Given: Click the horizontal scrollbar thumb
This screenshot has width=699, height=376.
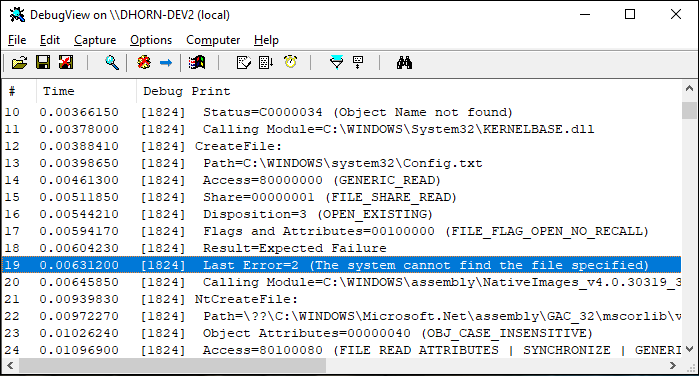Looking at the screenshot, I should pyautogui.click(x=172, y=366).
